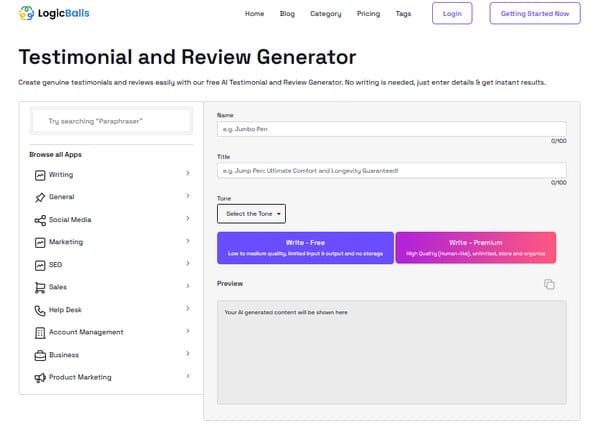Viewport: 600px width, 428px height.
Task: Open the Select the Tone dropdown
Action: tap(251, 214)
